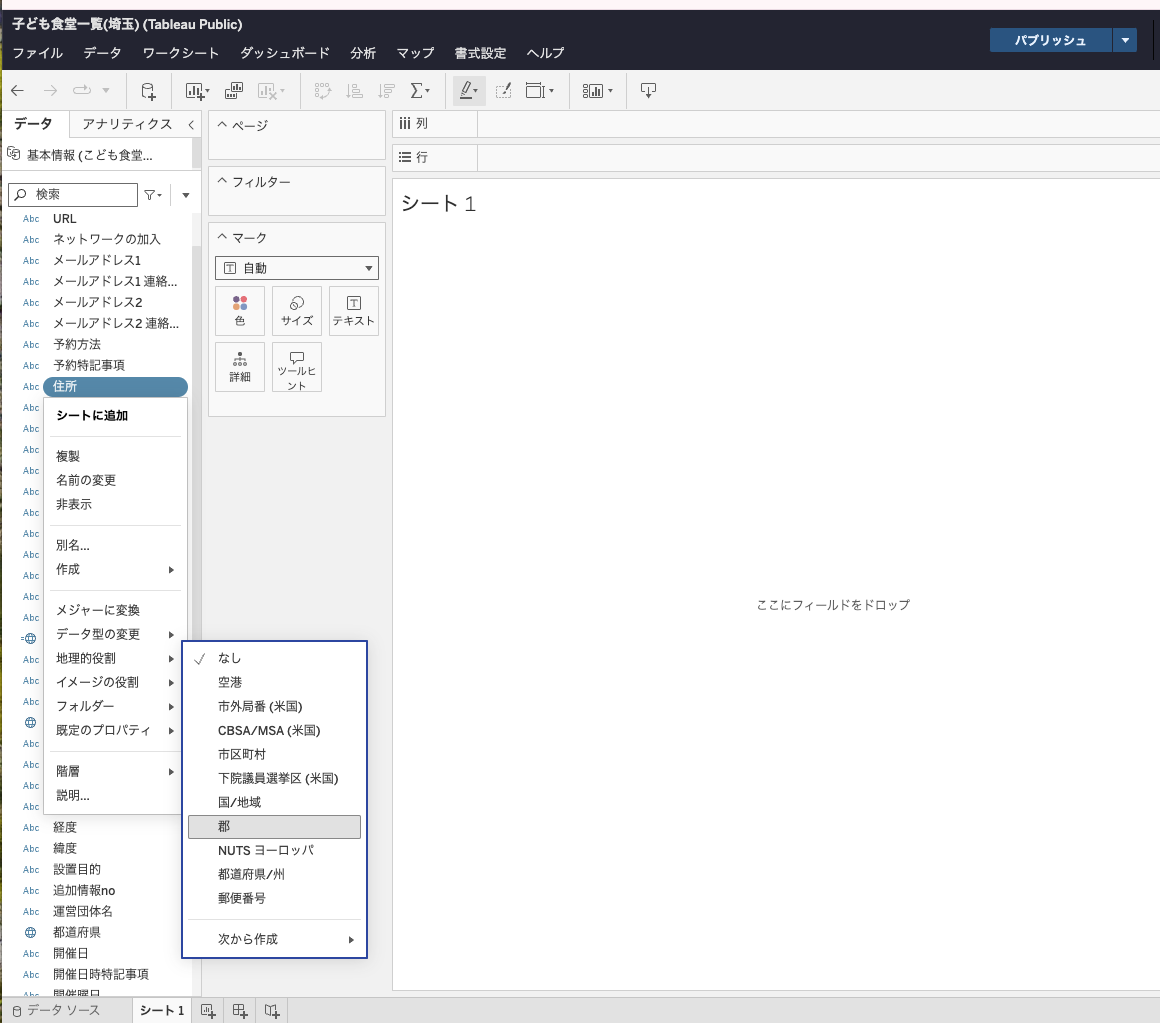Image resolution: width=1160 pixels, height=1023 pixels.
Task: Select the 予約方法 field
Action: 77,345
